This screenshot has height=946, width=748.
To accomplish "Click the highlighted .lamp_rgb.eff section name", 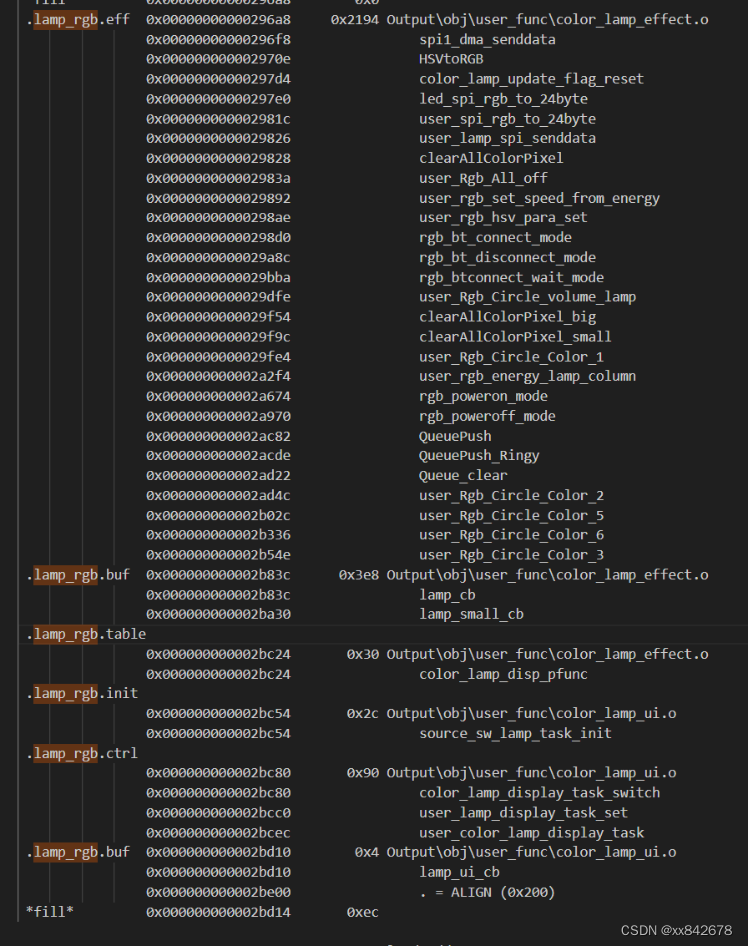I will pos(78,19).
